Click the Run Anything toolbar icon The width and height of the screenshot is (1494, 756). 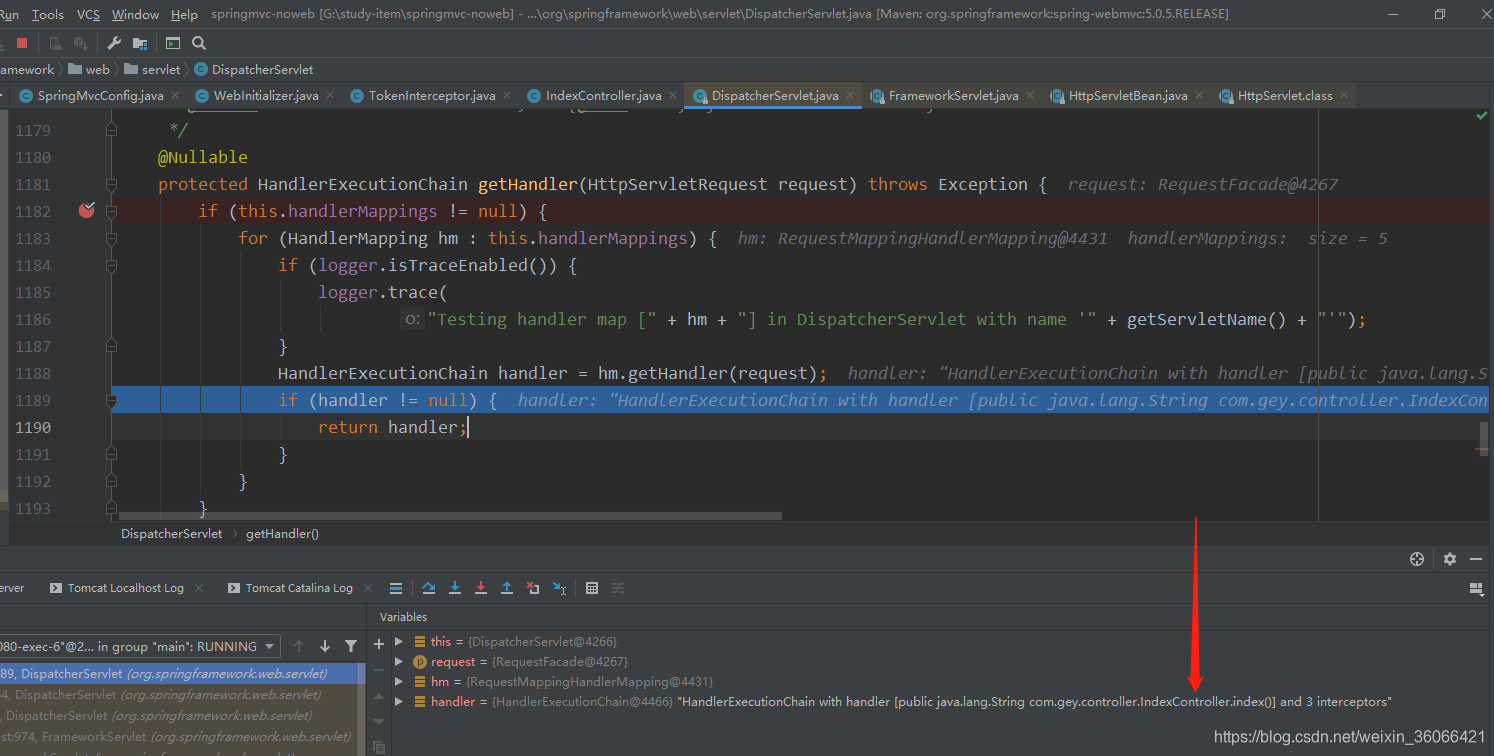tap(173, 43)
